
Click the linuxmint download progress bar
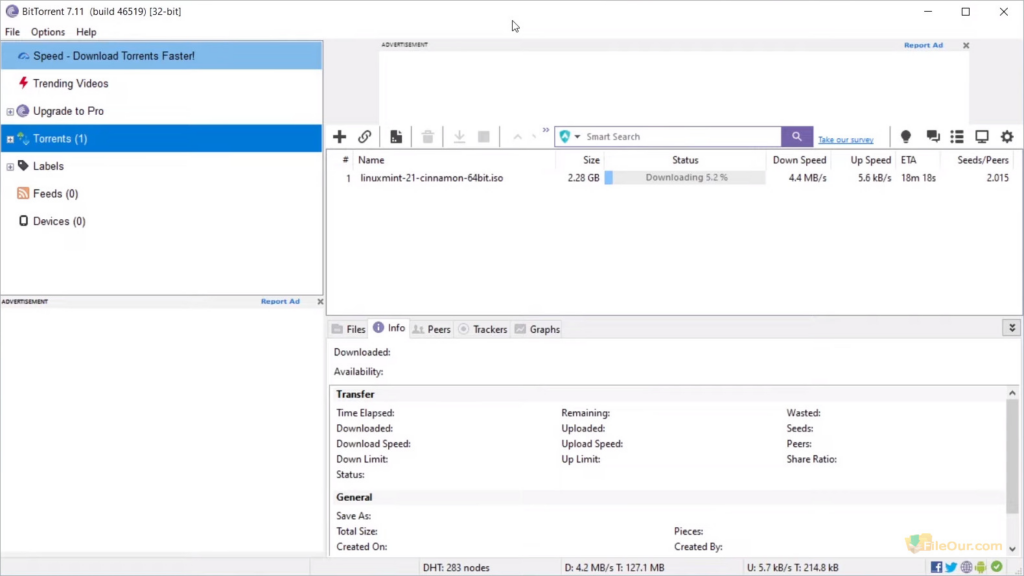[x=685, y=176]
